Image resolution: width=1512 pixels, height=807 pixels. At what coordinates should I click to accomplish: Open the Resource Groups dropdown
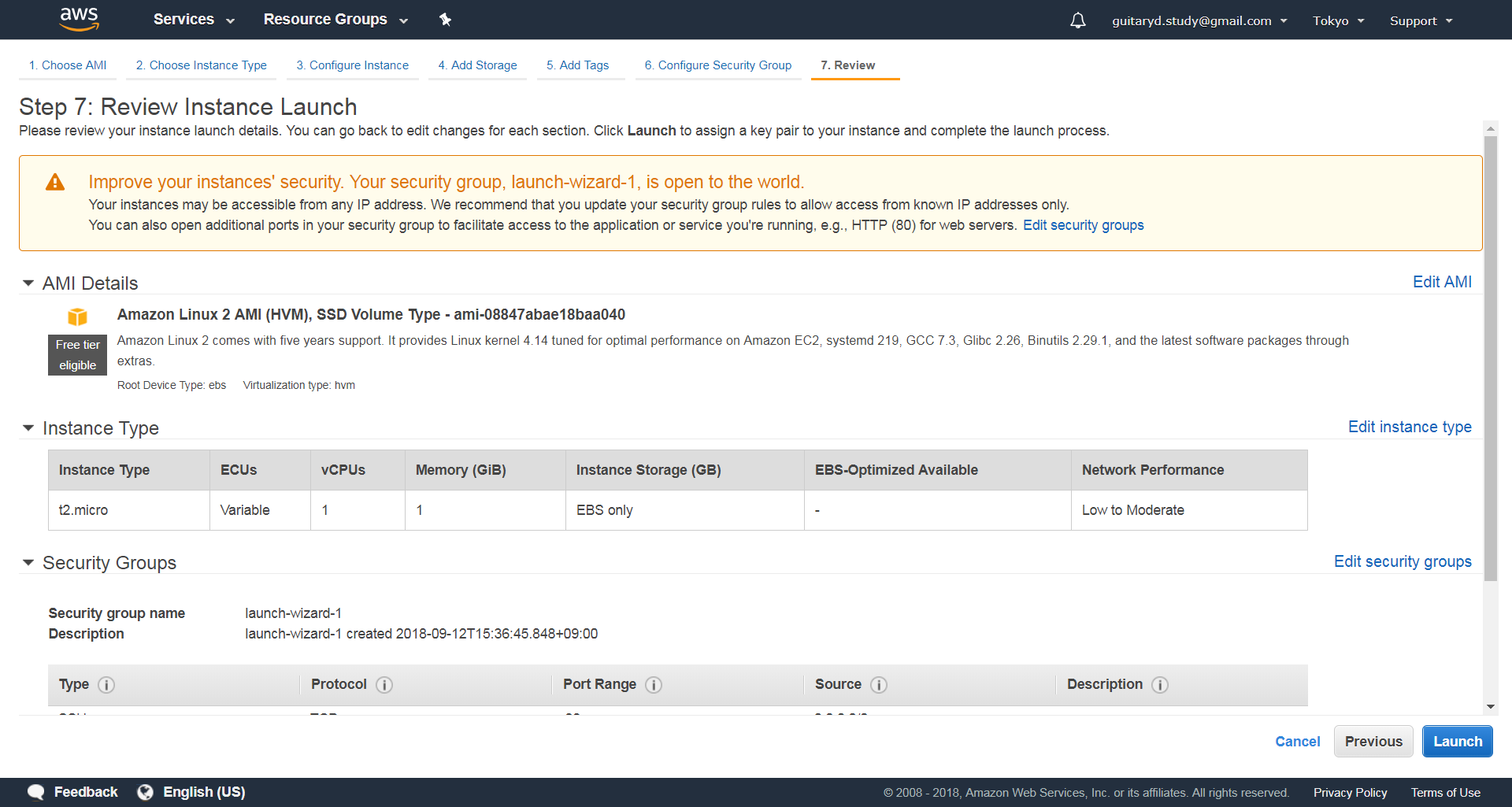tap(335, 20)
